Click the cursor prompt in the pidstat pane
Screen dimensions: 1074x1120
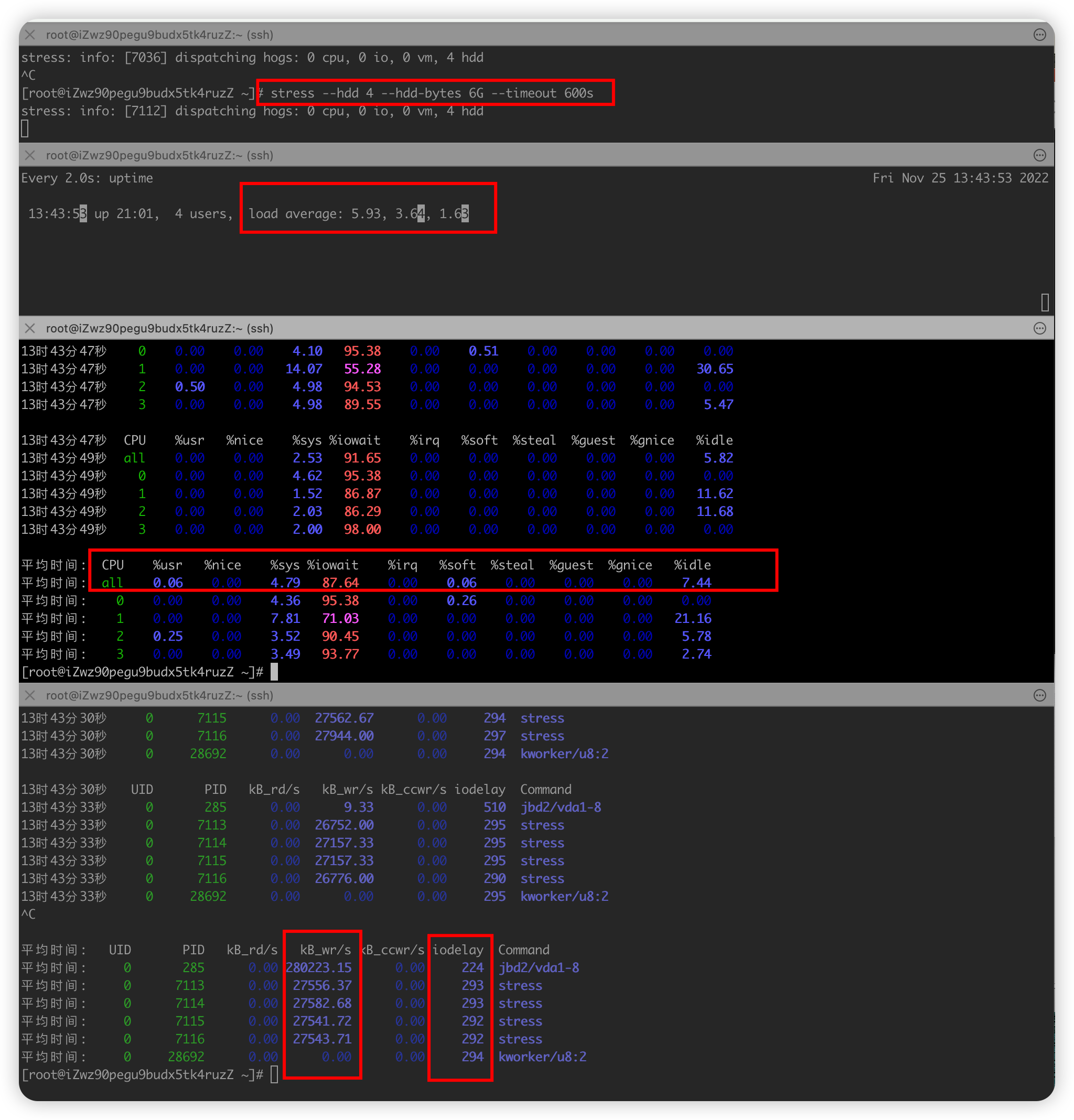click(274, 1075)
